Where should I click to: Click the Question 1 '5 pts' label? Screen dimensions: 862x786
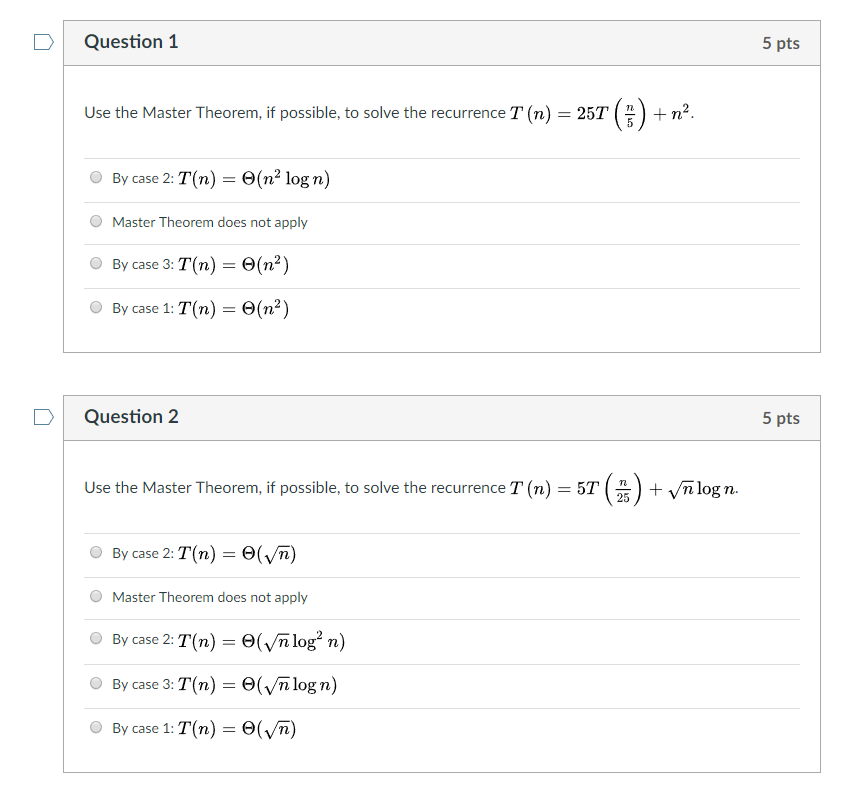click(781, 43)
